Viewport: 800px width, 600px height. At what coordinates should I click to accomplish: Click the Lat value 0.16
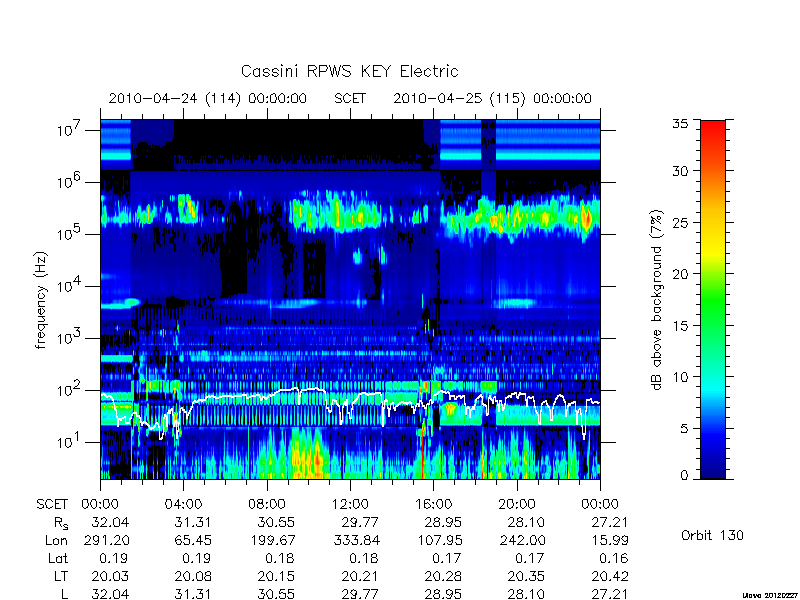pyautogui.click(x=614, y=558)
